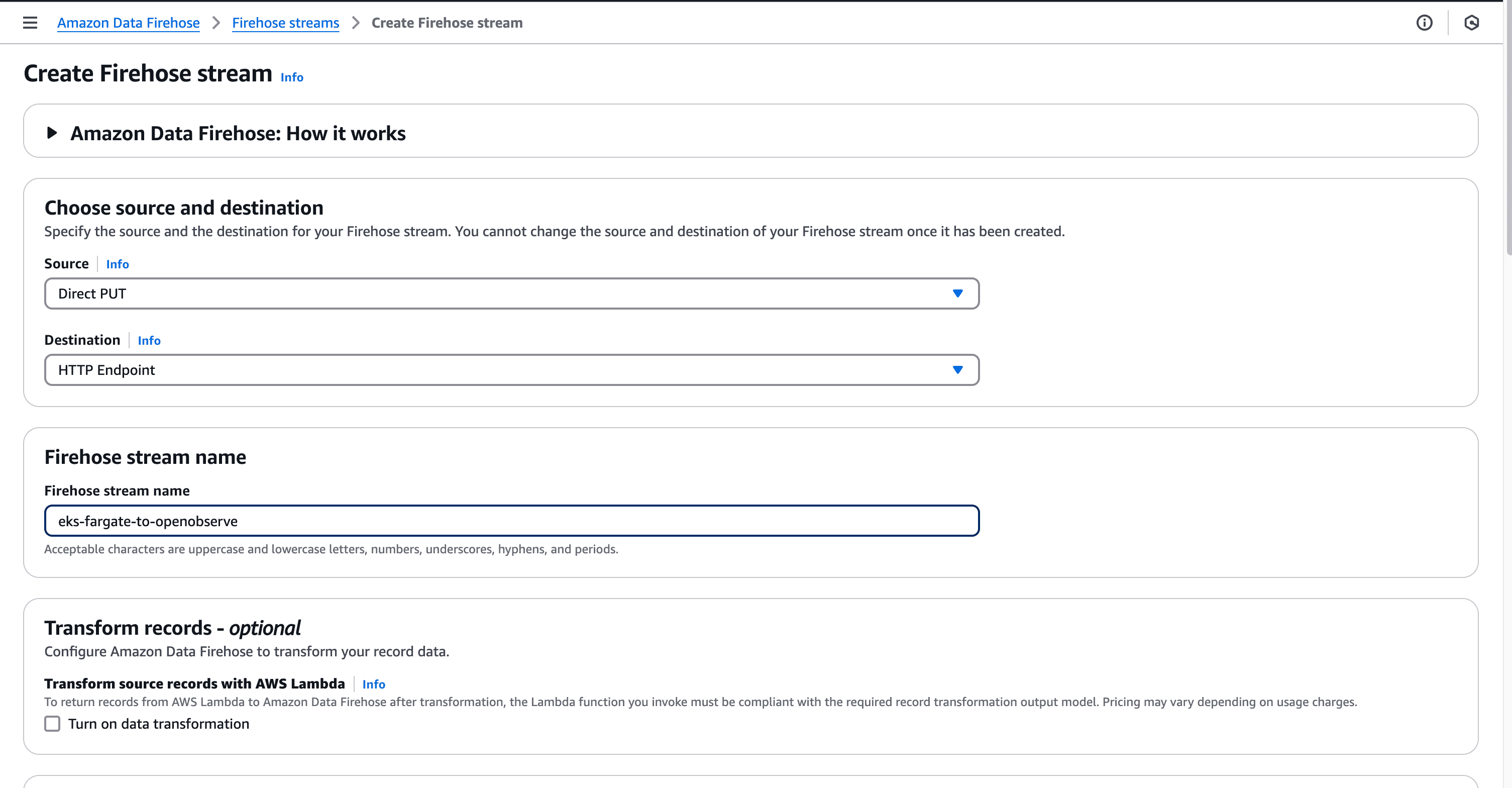Open Info link beside Create Firehose stream
The image size is (1512, 788).
tap(292, 77)
